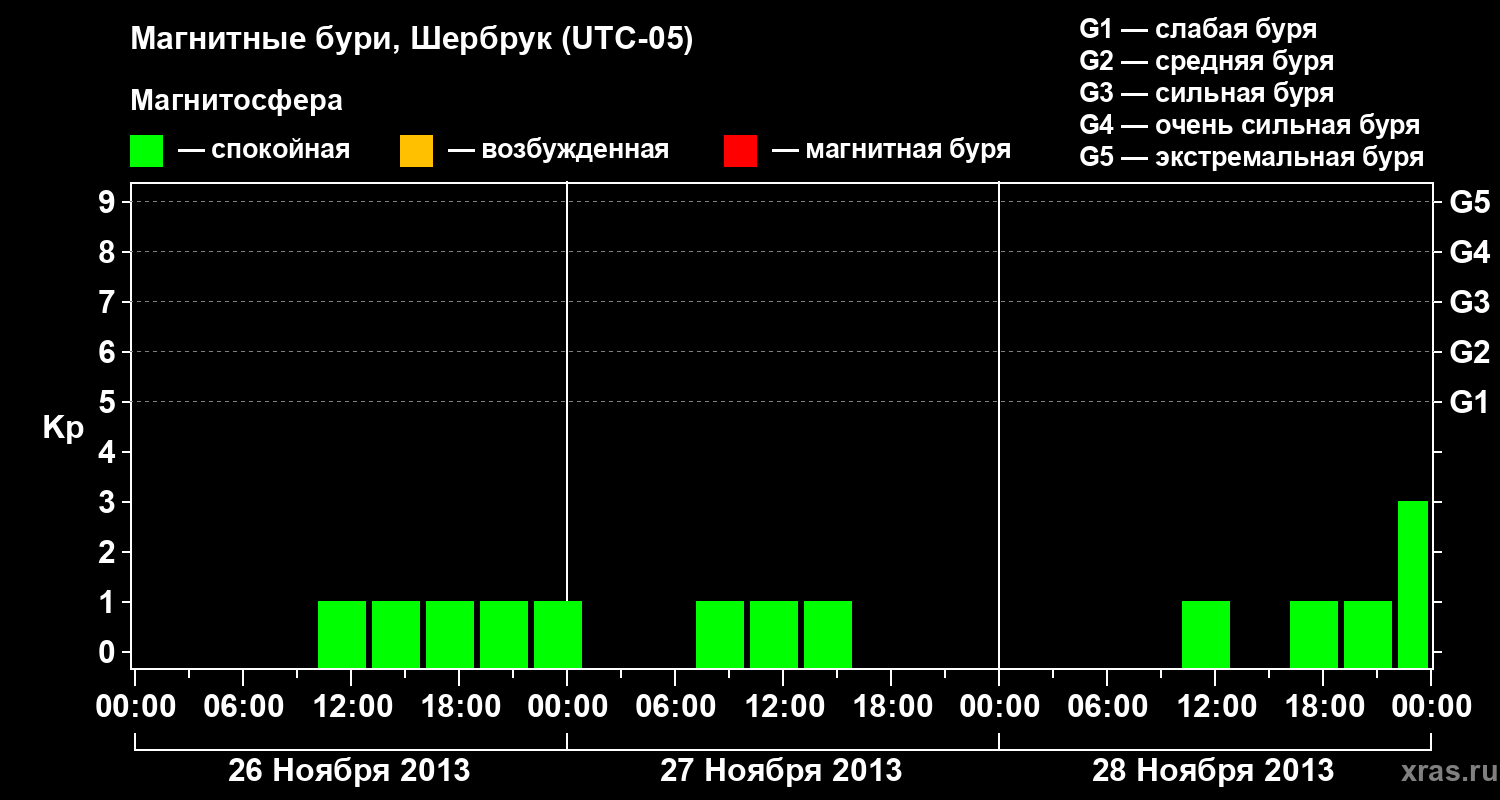
Task: Select the 13:00–16:00 bar on 26 November
Action: pyautogui.click(x=396, y=634)
